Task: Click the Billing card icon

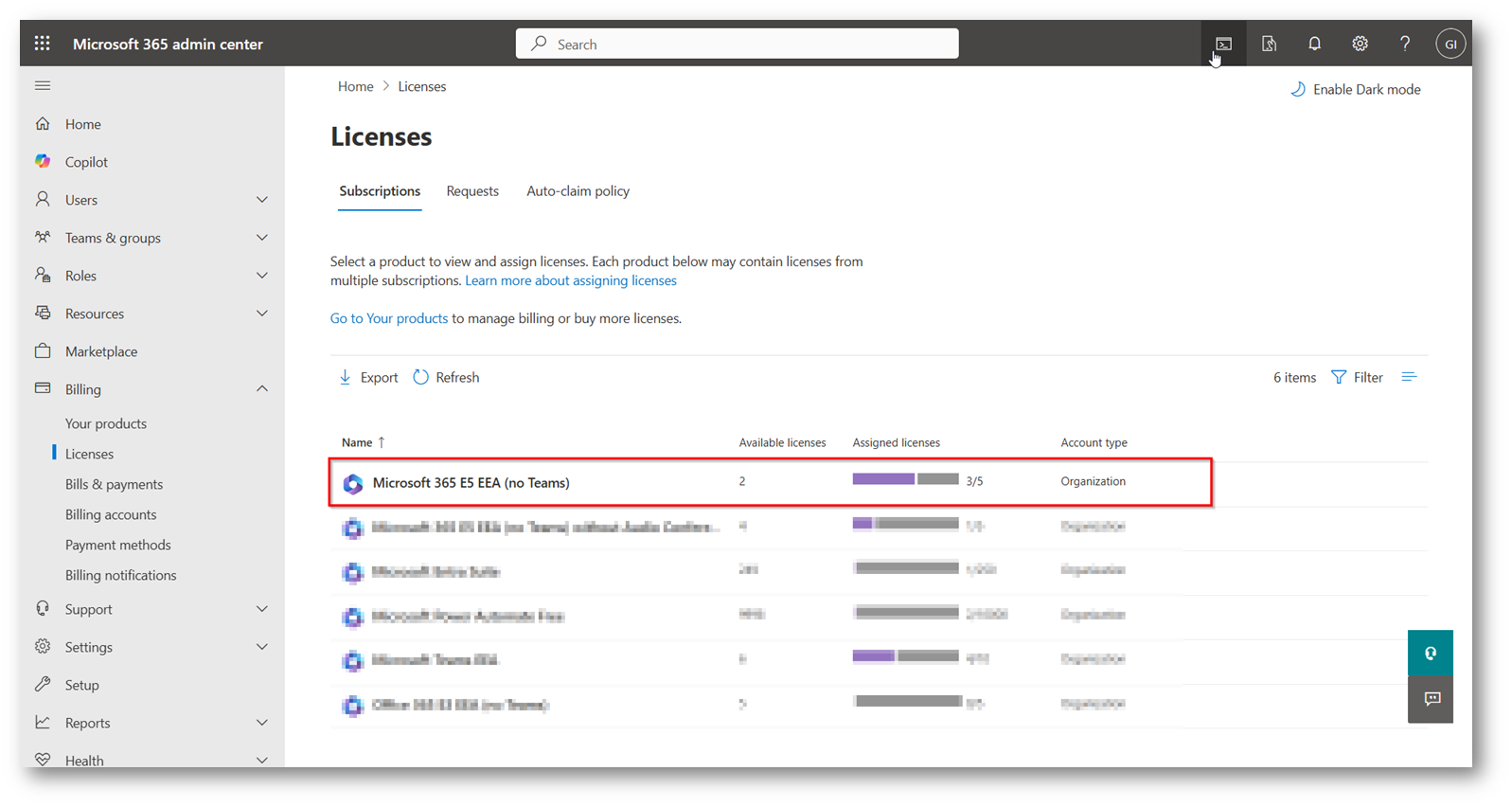Action: pyautogui.click(x=43, y=389)
